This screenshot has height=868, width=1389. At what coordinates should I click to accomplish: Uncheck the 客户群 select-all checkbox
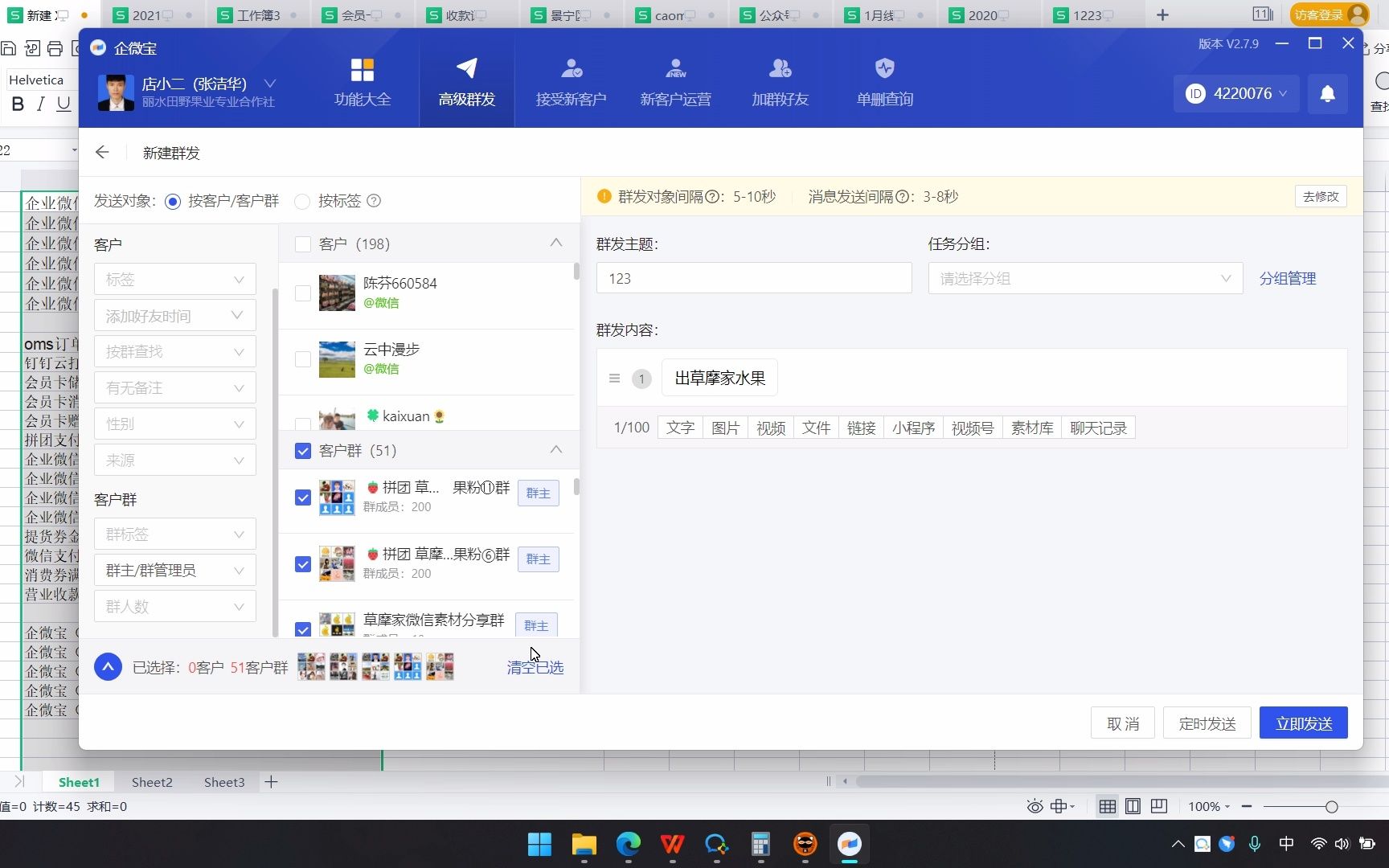click(x=302, y=451)
